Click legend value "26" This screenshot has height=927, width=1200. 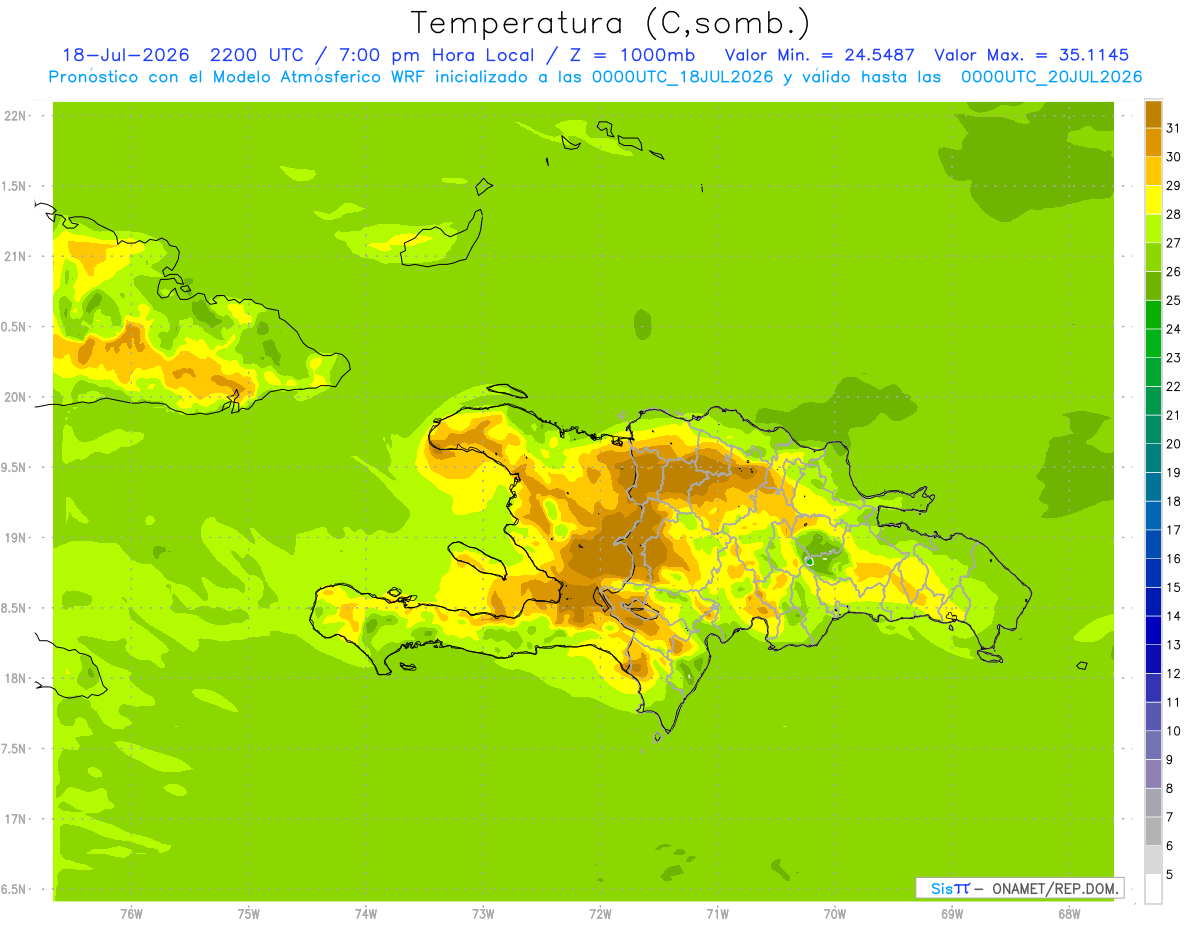click(x=1173, y=272)
